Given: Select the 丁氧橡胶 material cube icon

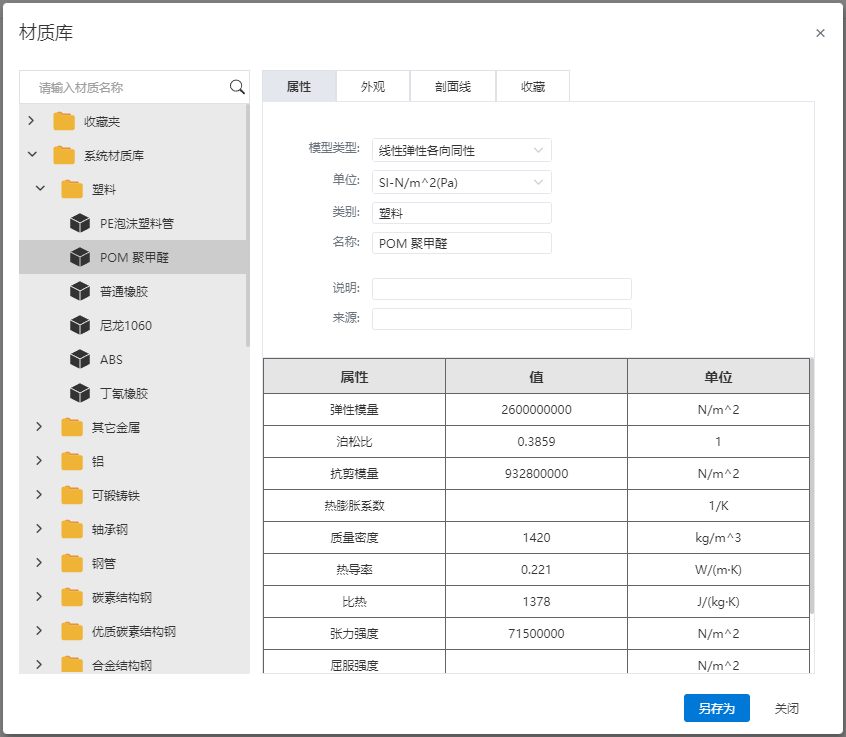Looking at the screenshot, I should pos(80,393).
